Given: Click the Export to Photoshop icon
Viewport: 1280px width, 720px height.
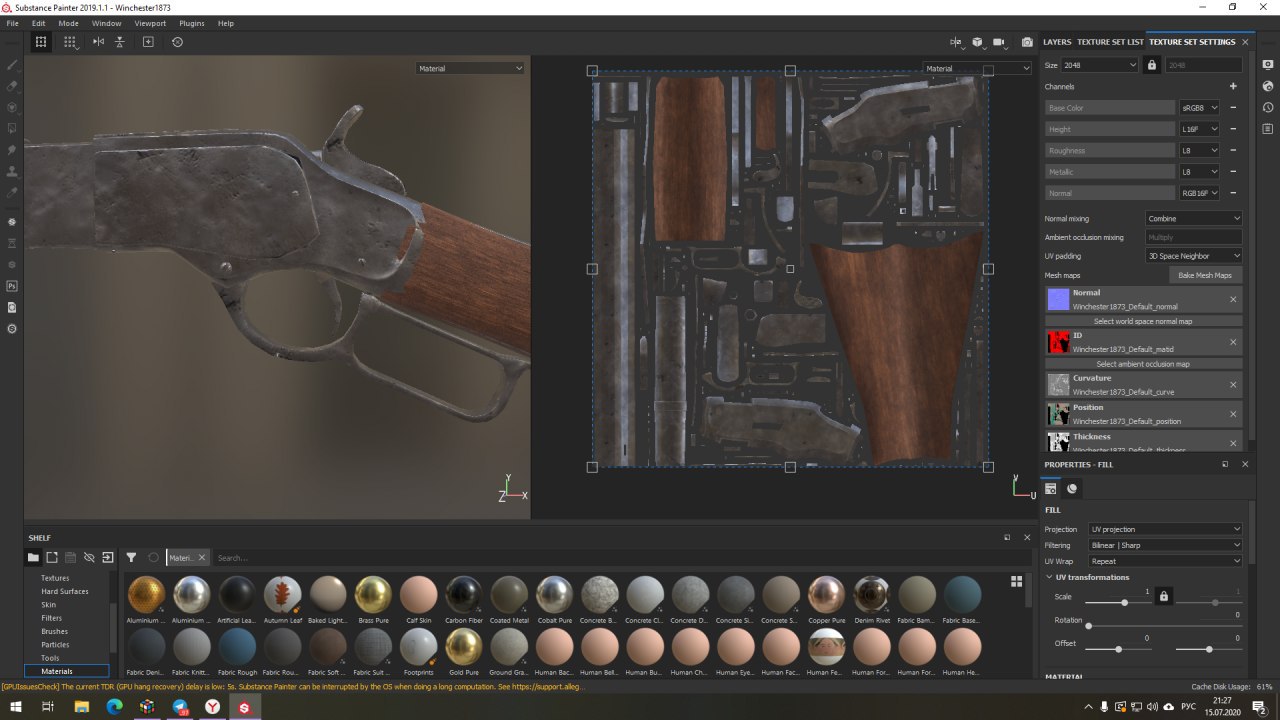Looking at the screenshot, I should point(13,286).
